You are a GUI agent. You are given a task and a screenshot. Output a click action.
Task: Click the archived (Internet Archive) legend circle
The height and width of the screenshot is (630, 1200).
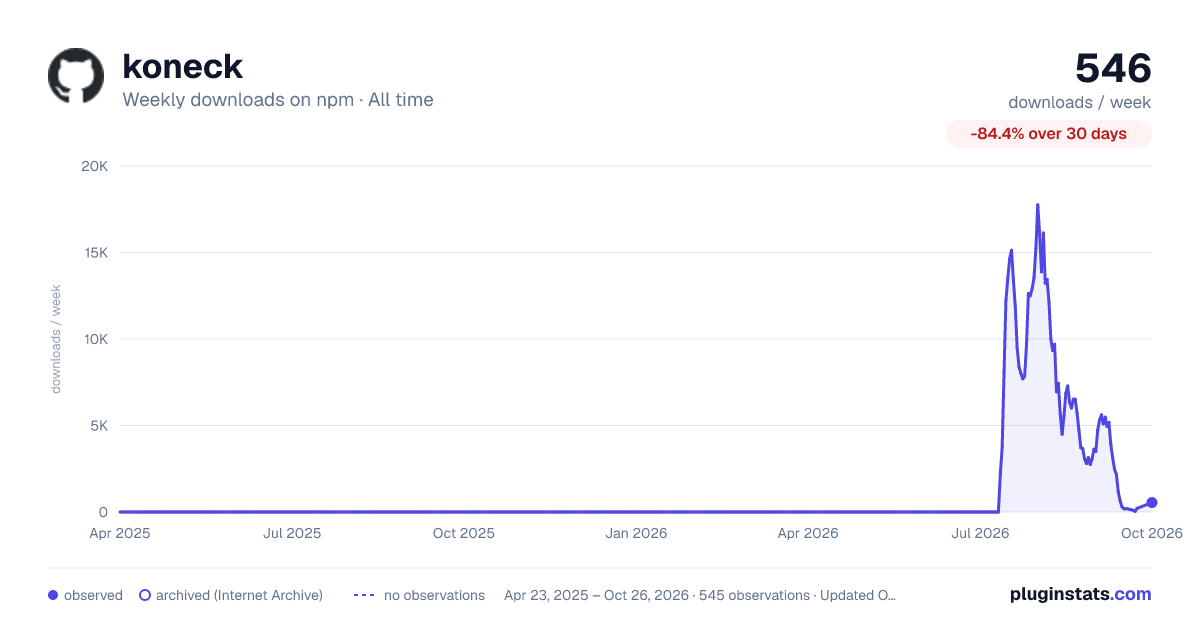point(144,595)
